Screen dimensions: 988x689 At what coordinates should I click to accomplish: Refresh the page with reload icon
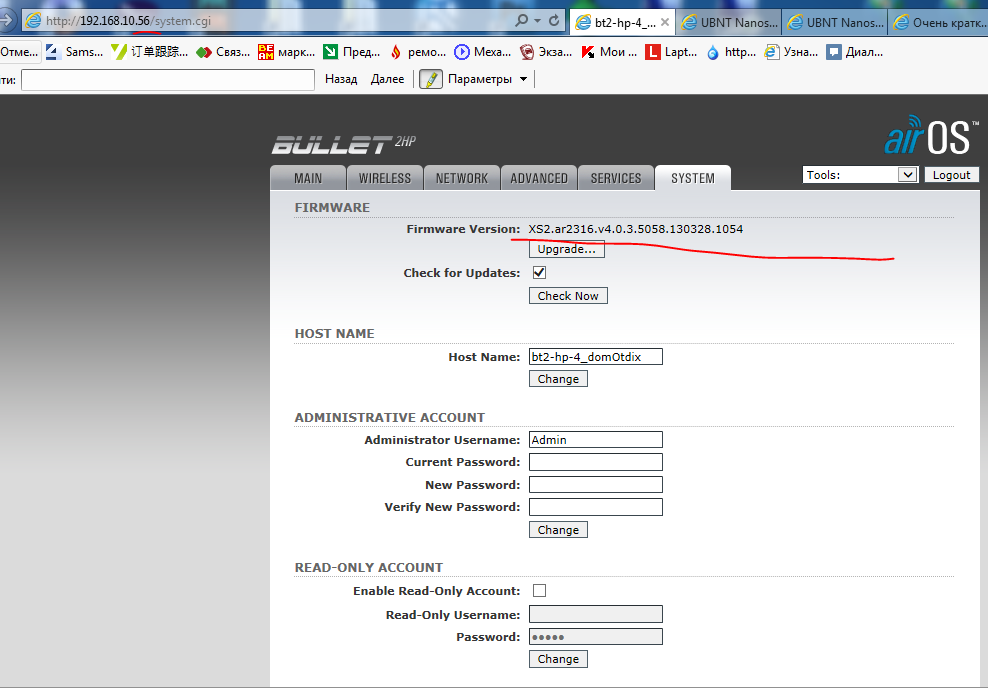pyautogui.click(x=554, y=20)
